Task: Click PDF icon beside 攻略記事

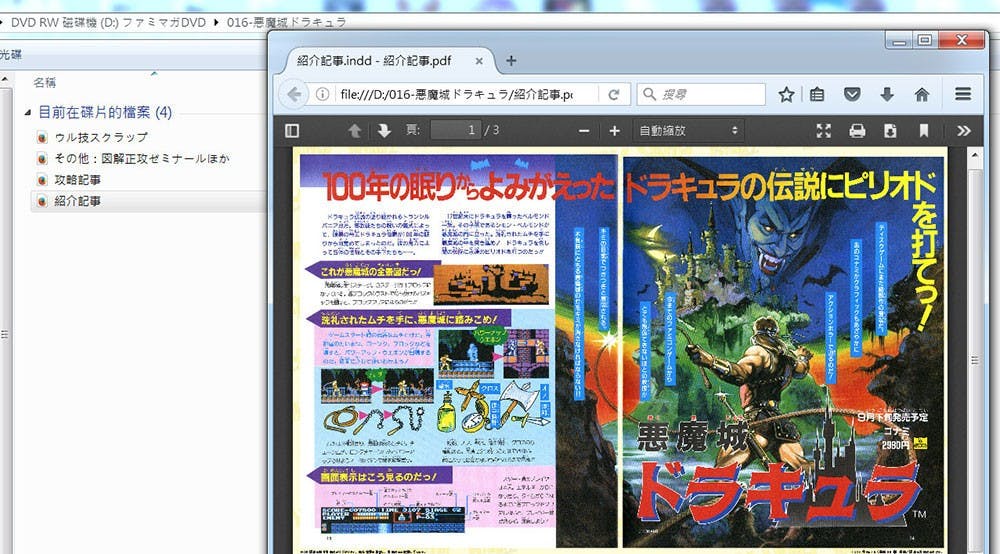Action: click(x=42, y=180)
